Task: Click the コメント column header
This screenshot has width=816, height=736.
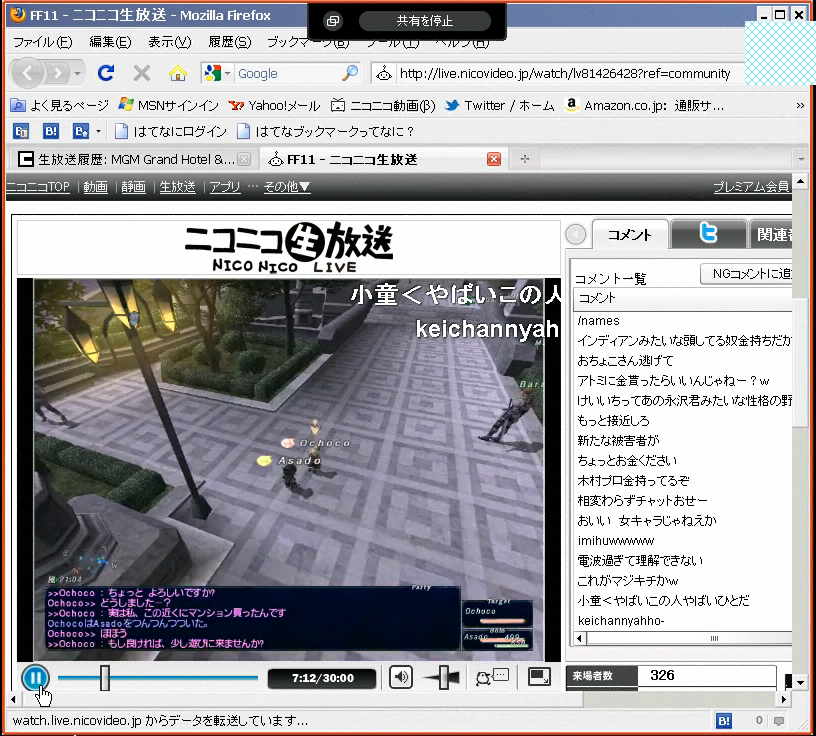Action: coord(683,298)
